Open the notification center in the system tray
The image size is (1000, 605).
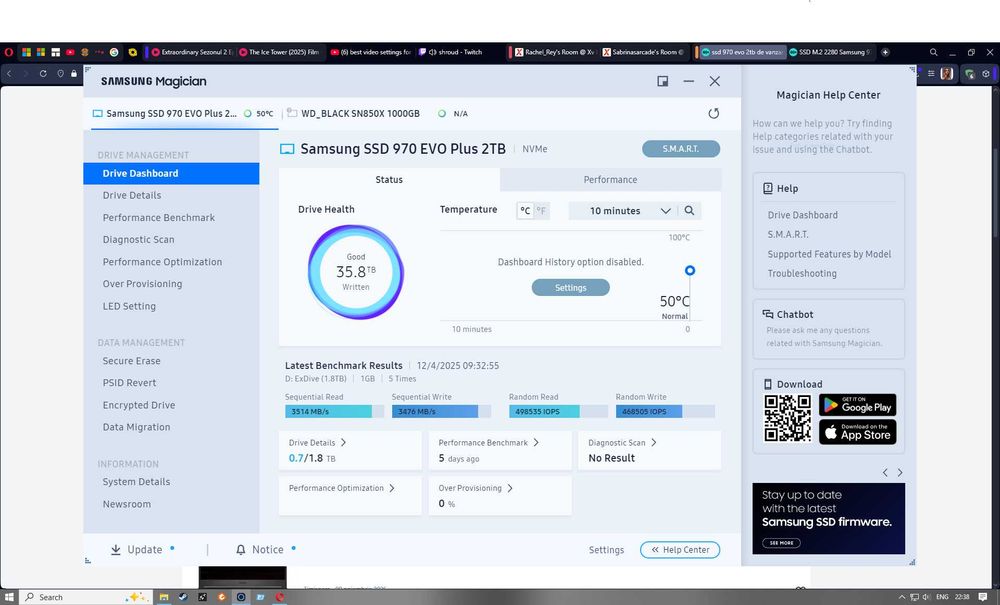983,597
